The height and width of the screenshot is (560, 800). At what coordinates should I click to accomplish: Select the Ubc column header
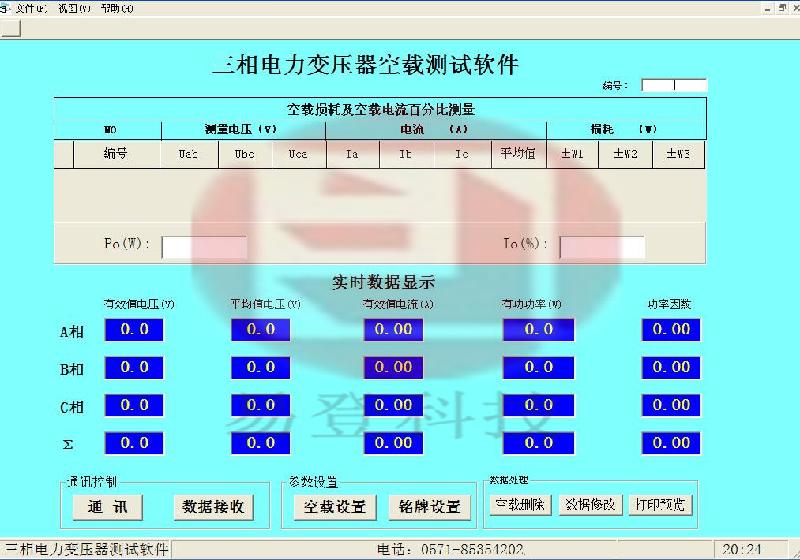[x=245, y=154]
